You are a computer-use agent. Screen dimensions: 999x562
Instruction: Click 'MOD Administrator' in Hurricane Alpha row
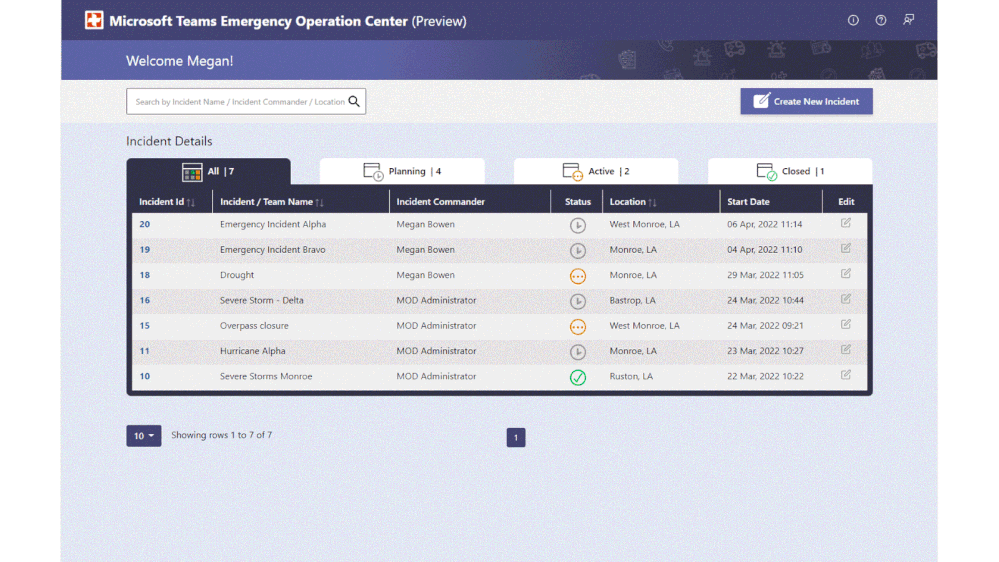click(x=436, y=351)
